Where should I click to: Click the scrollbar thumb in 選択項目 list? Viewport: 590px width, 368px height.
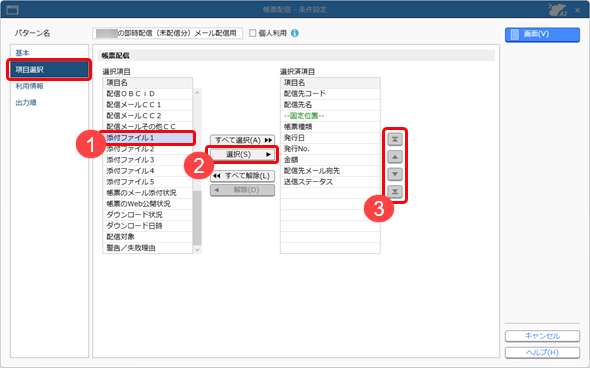coord(197,218)
